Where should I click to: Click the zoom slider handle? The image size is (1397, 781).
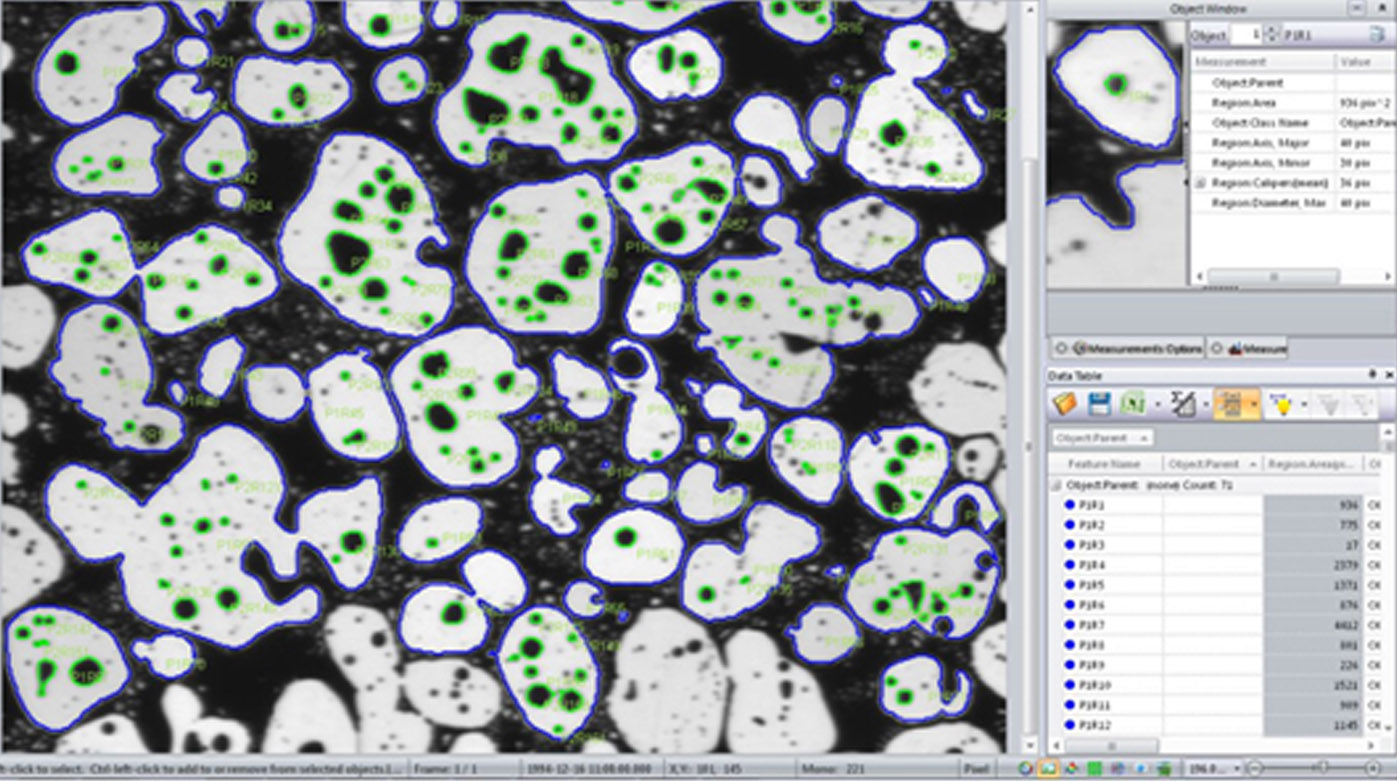1322,768
